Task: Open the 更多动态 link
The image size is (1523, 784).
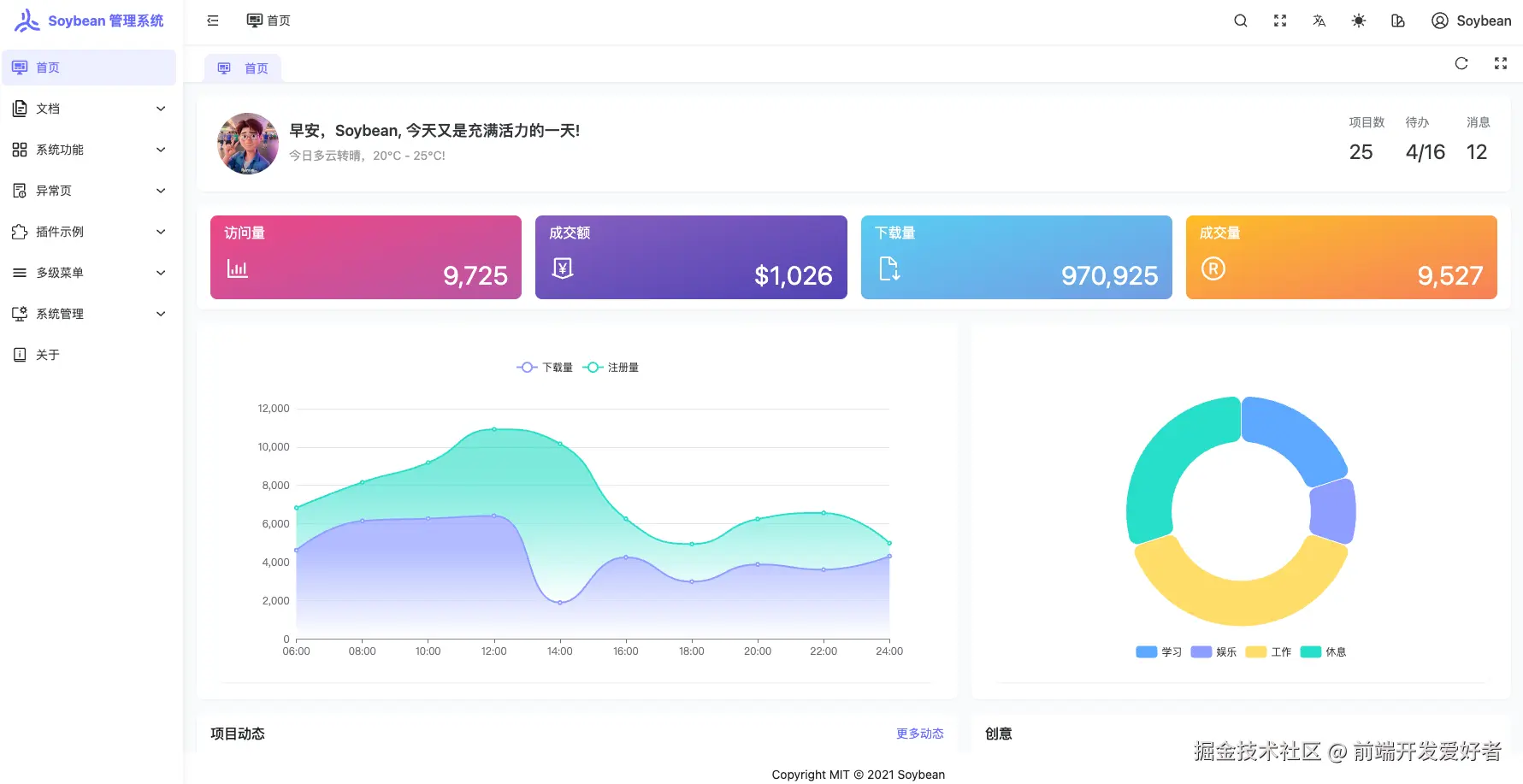Action: [x=920, y=734]
